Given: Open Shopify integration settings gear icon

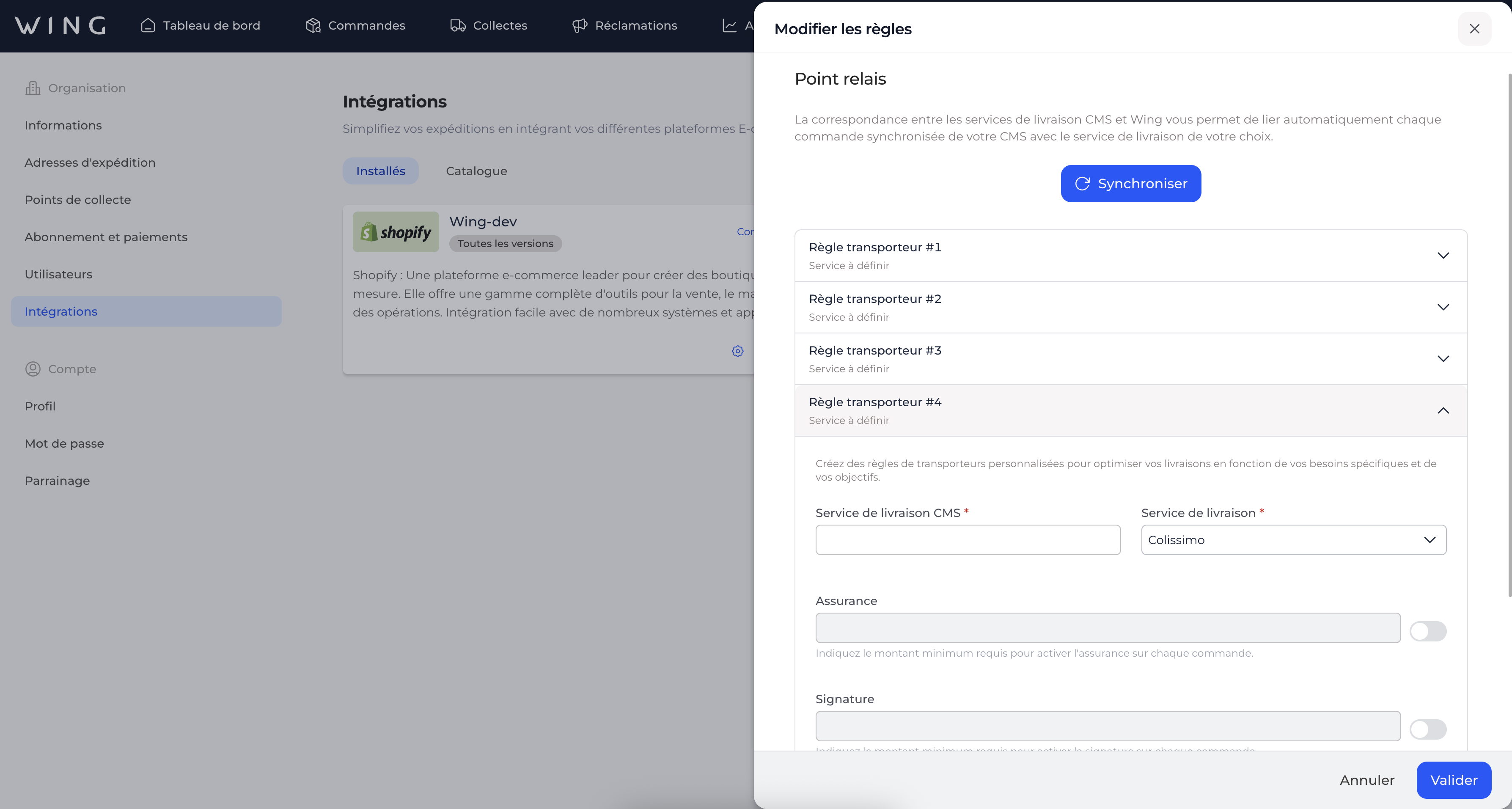Looking at the screenshot, I should [x=738, y=351].
